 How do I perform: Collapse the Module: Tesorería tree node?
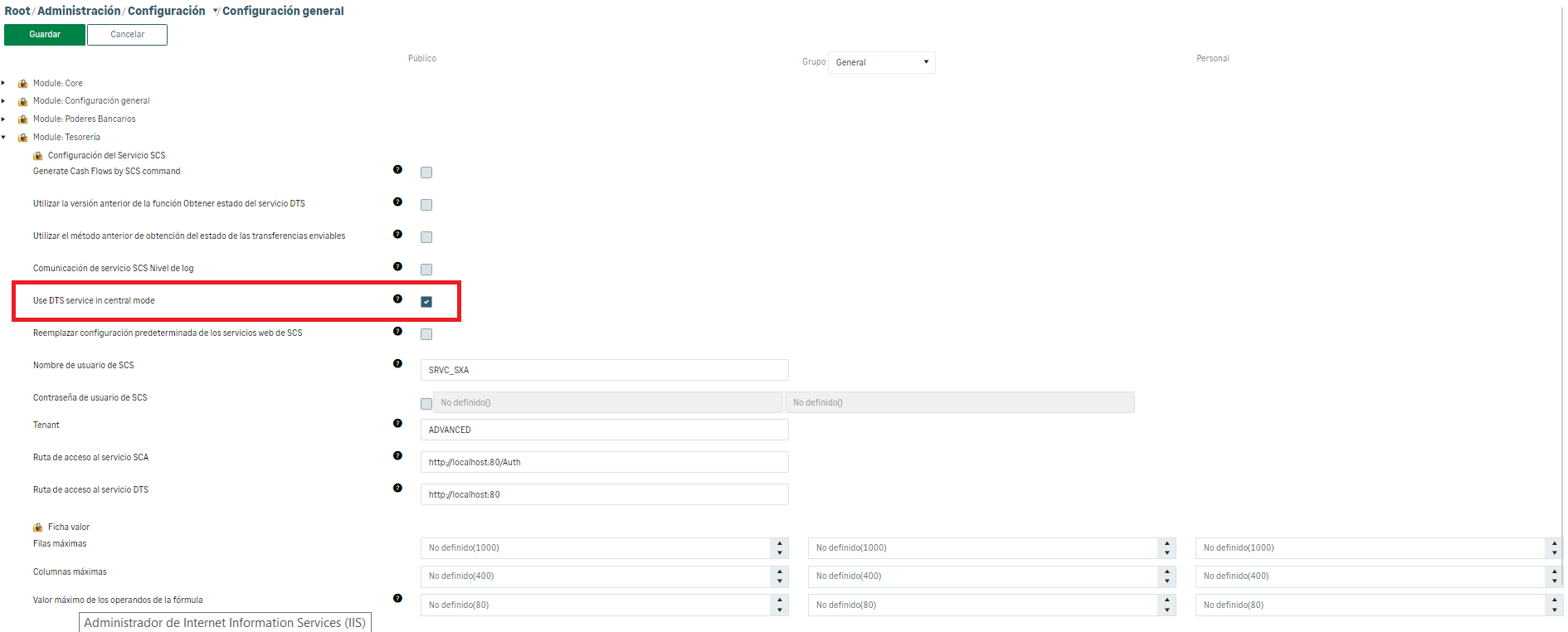pyautogui.click(x=3, y=138)
